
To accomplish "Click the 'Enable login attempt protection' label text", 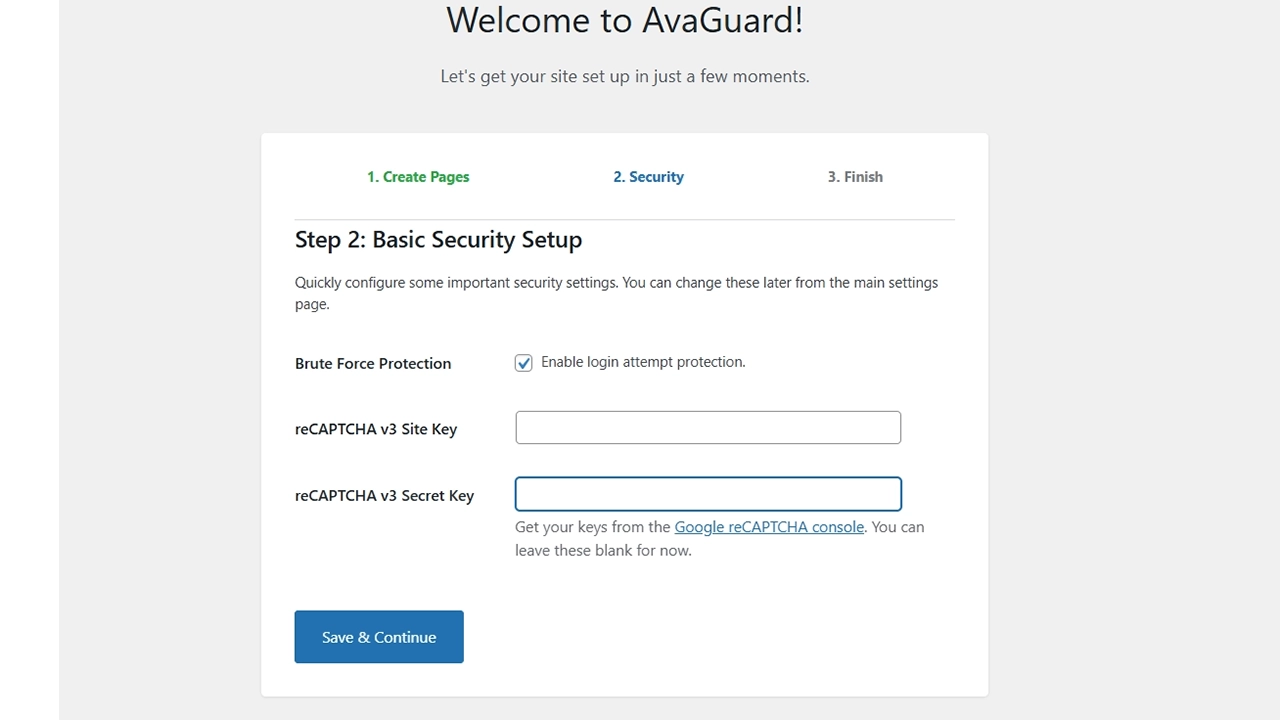I will tap(643, 362).
